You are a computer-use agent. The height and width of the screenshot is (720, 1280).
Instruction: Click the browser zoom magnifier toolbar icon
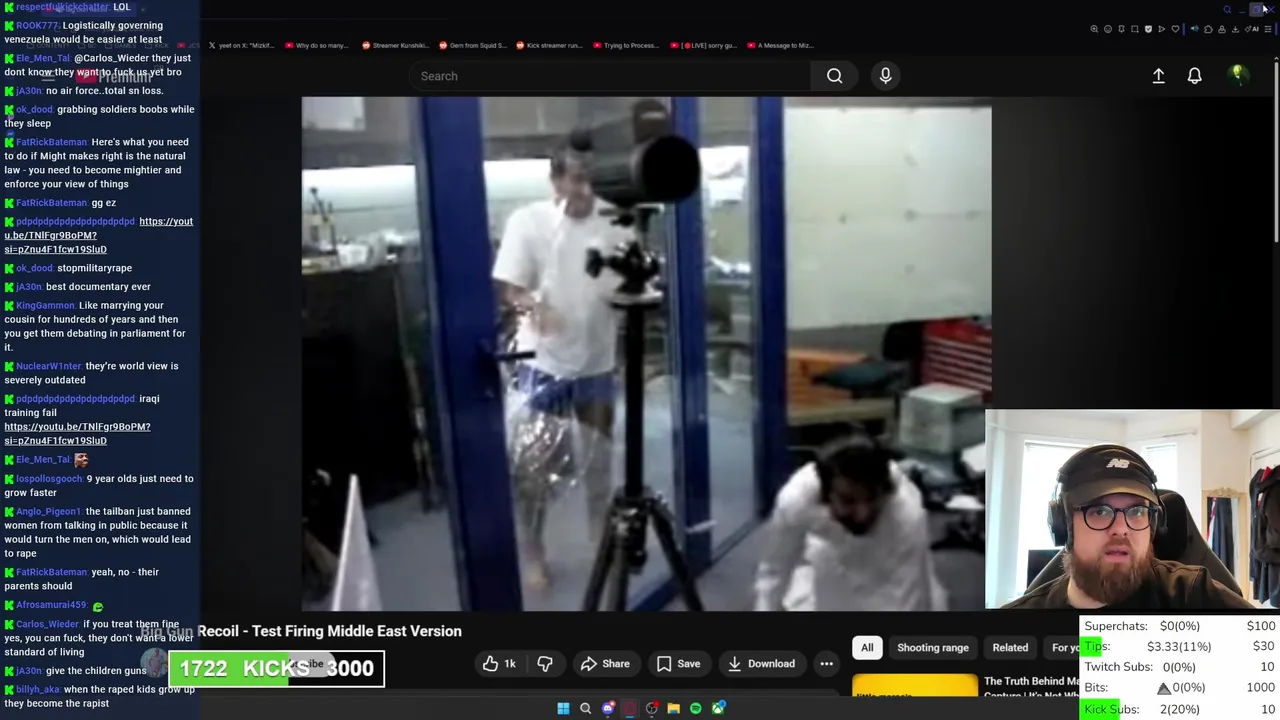click(1094, 29)
